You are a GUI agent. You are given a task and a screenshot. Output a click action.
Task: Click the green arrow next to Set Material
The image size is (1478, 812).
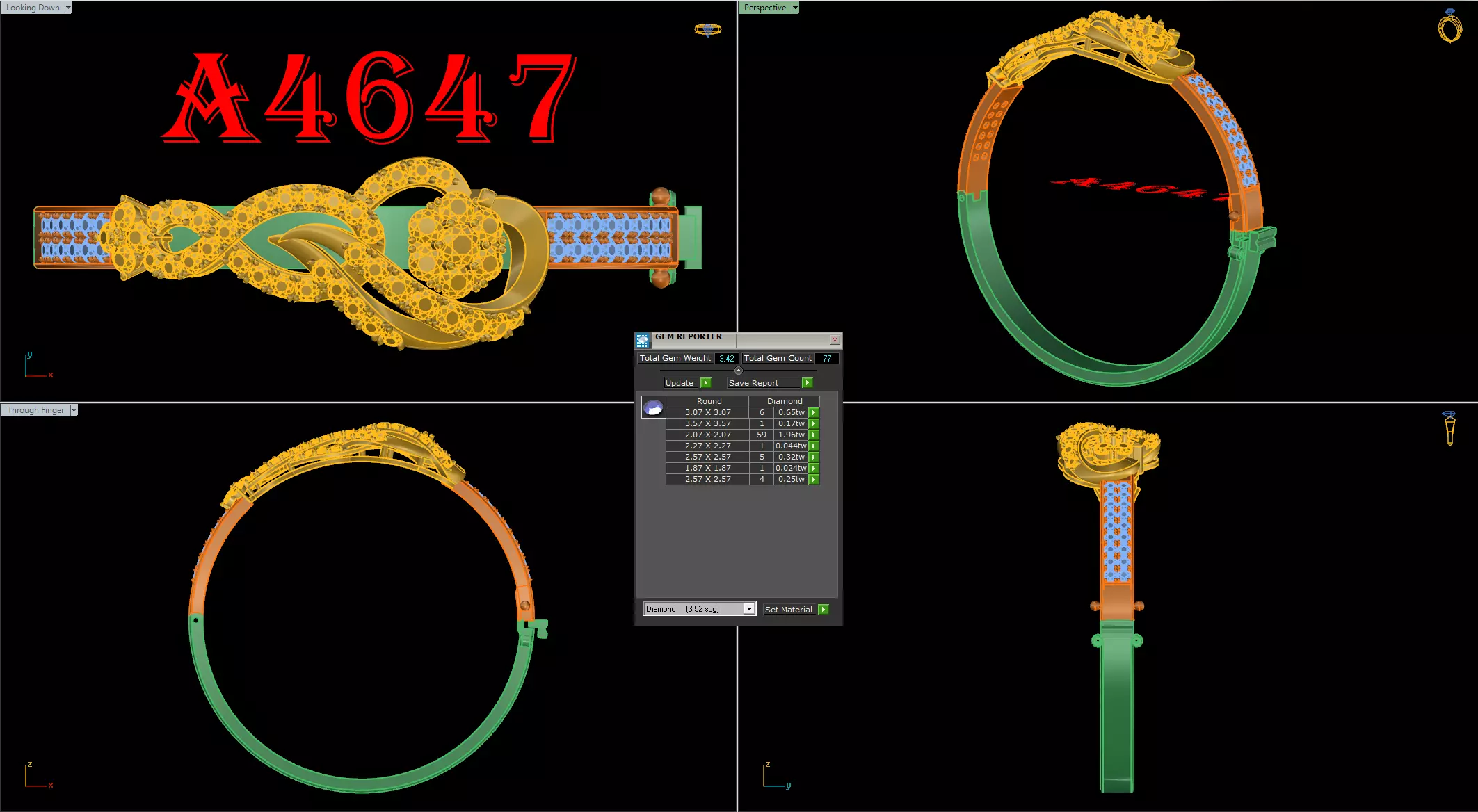click(x=824, y=609)
